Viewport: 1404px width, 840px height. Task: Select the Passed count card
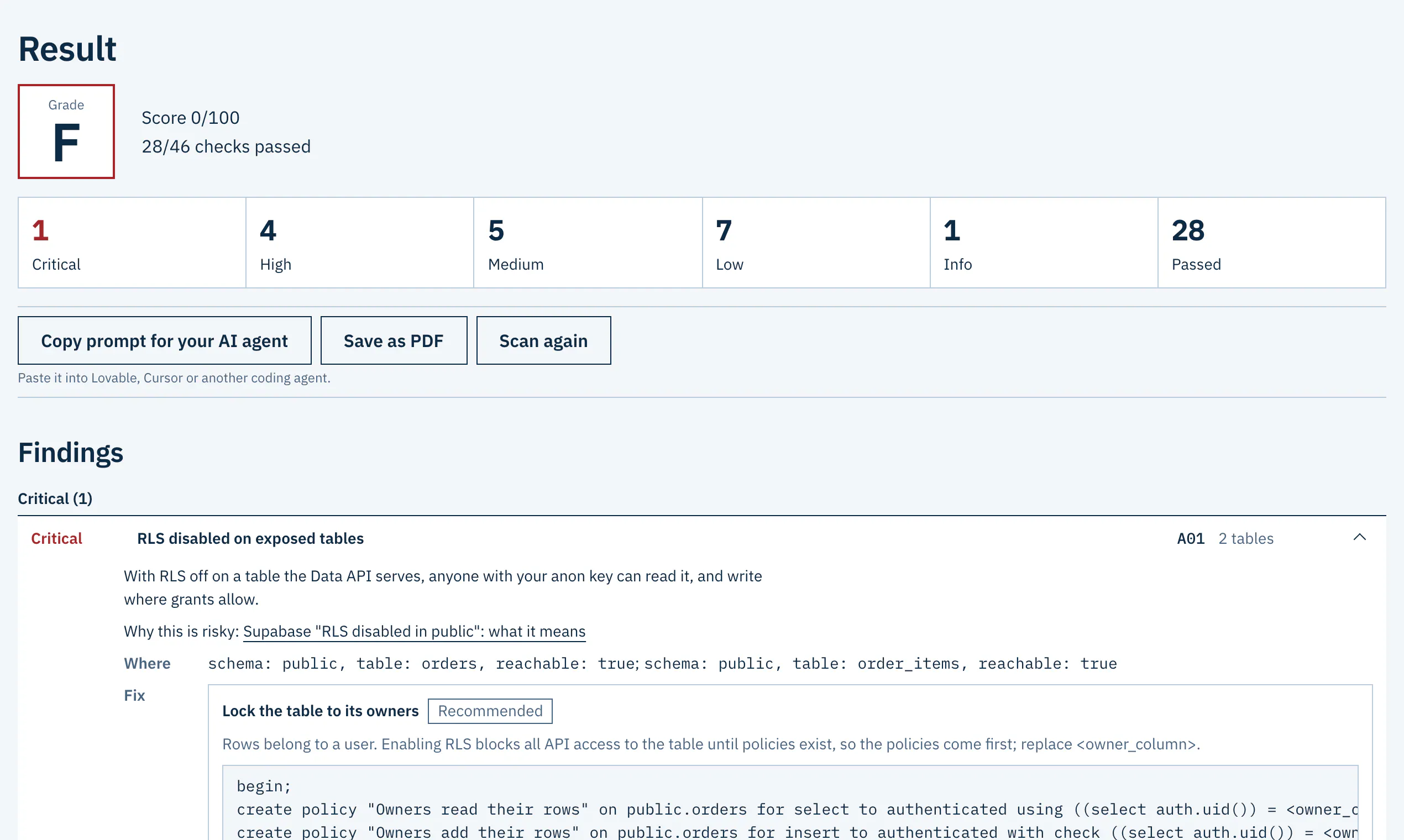coord(1271,243)
